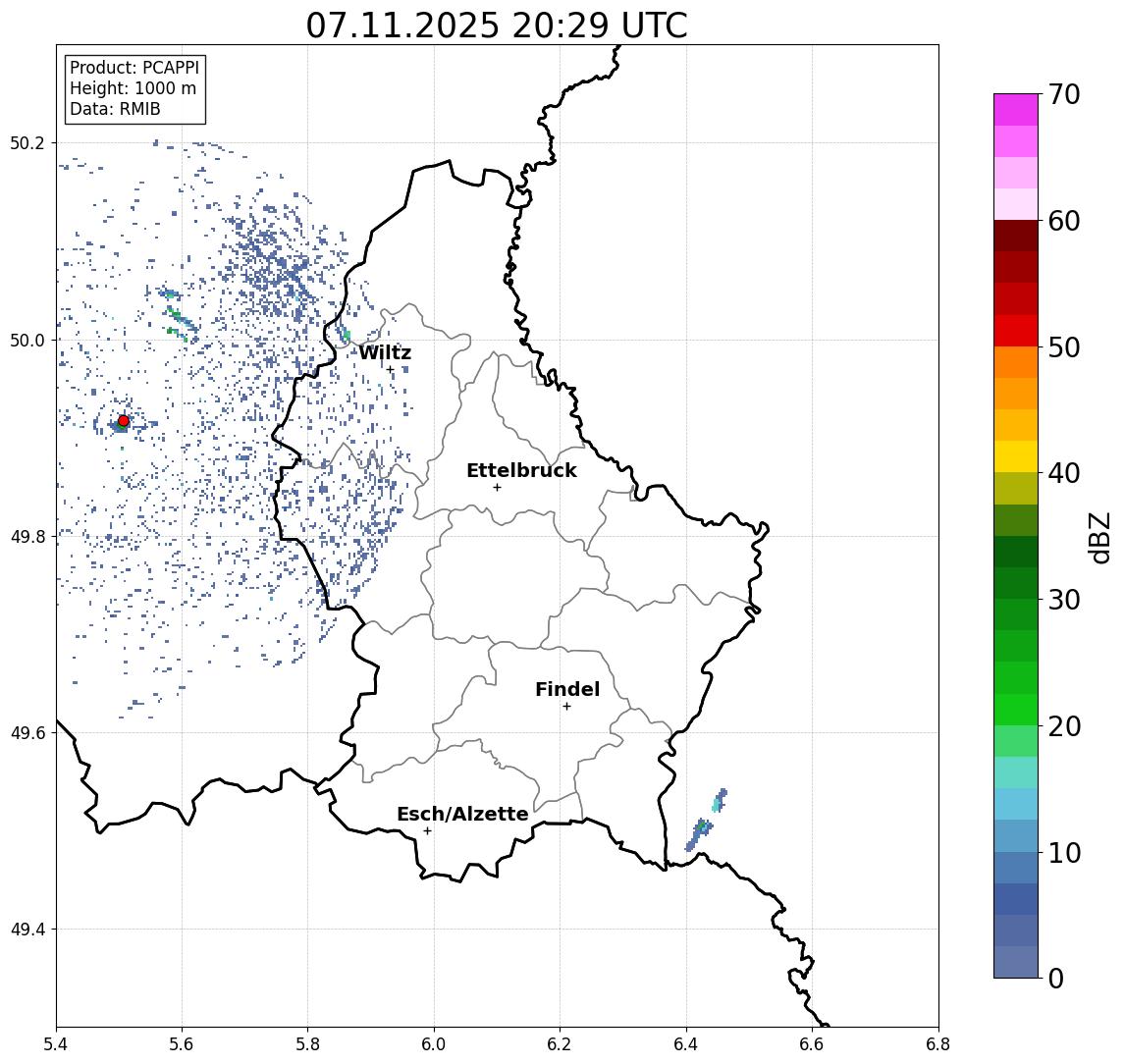Click the Wiltz station cross marker
This screenshot has width=1124, height=1064.
tap(391, 369)
